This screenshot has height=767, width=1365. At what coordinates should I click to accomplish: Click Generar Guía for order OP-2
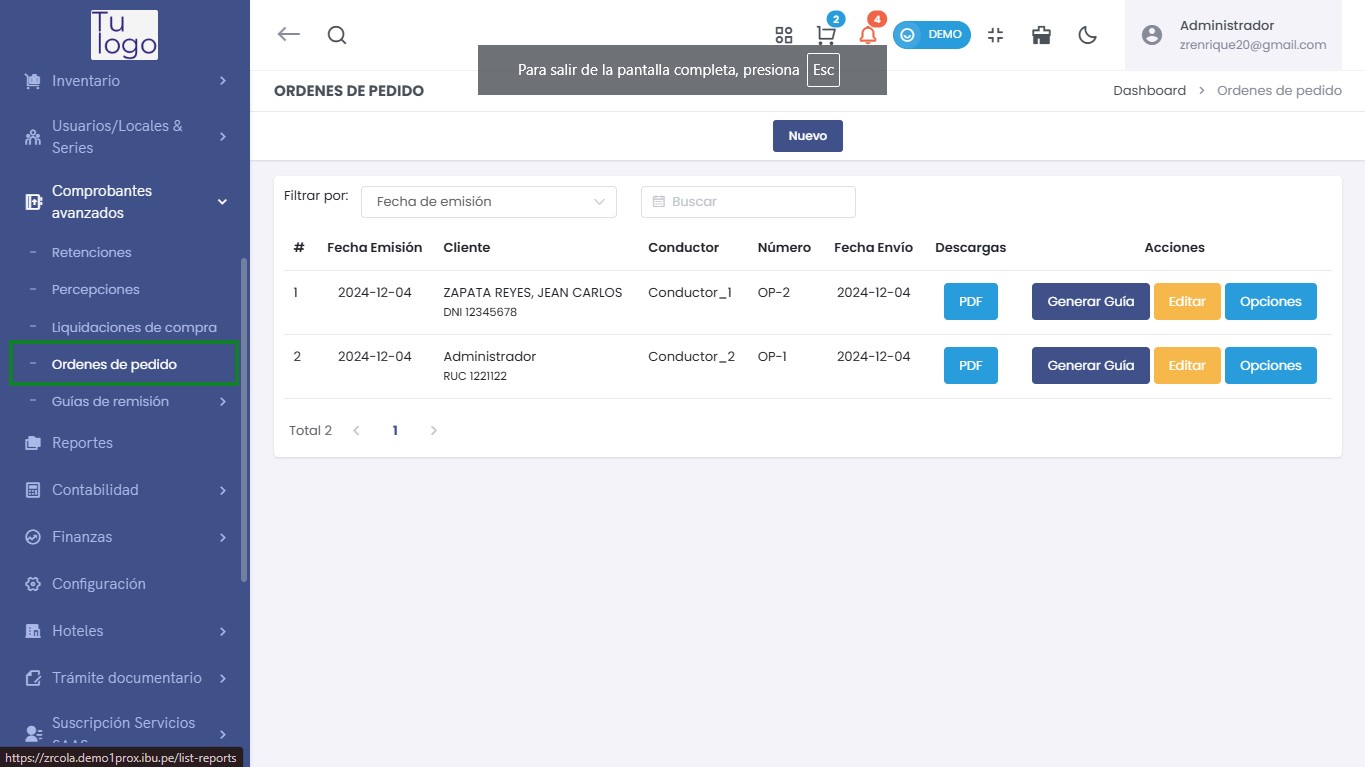click(1090, 302)
